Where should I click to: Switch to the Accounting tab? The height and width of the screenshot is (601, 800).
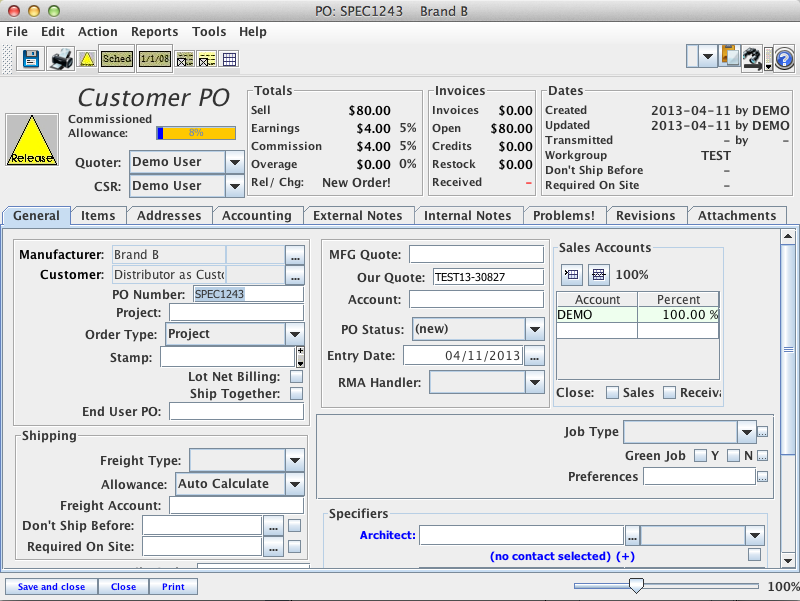pyautogui.click(x=257, y=216)
